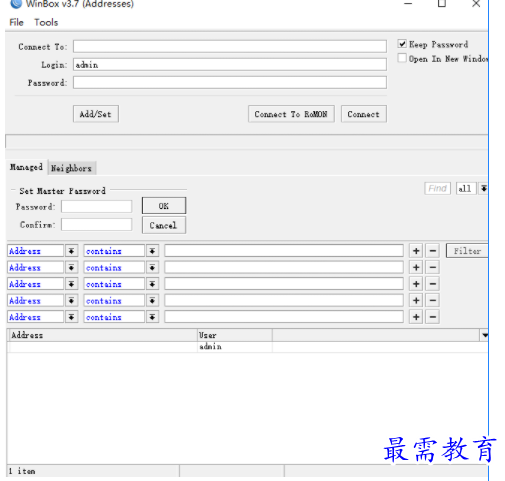505x481 pixels.
Task: Add filter with fourth row plus icon
Action: 416,301
